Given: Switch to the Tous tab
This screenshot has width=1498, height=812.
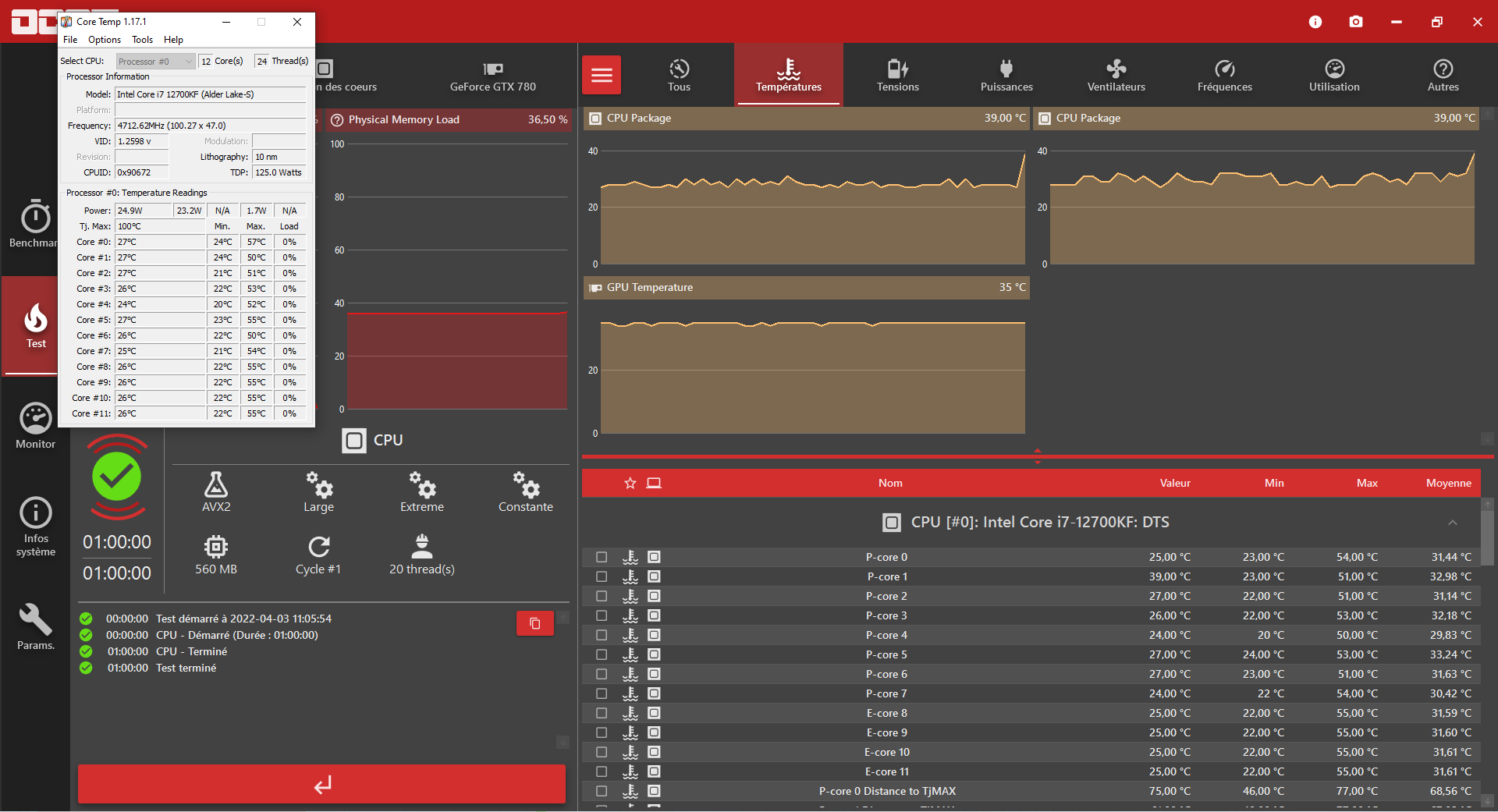Looking at the screenshot, I should pyautogui.click(x=679, y=75).
